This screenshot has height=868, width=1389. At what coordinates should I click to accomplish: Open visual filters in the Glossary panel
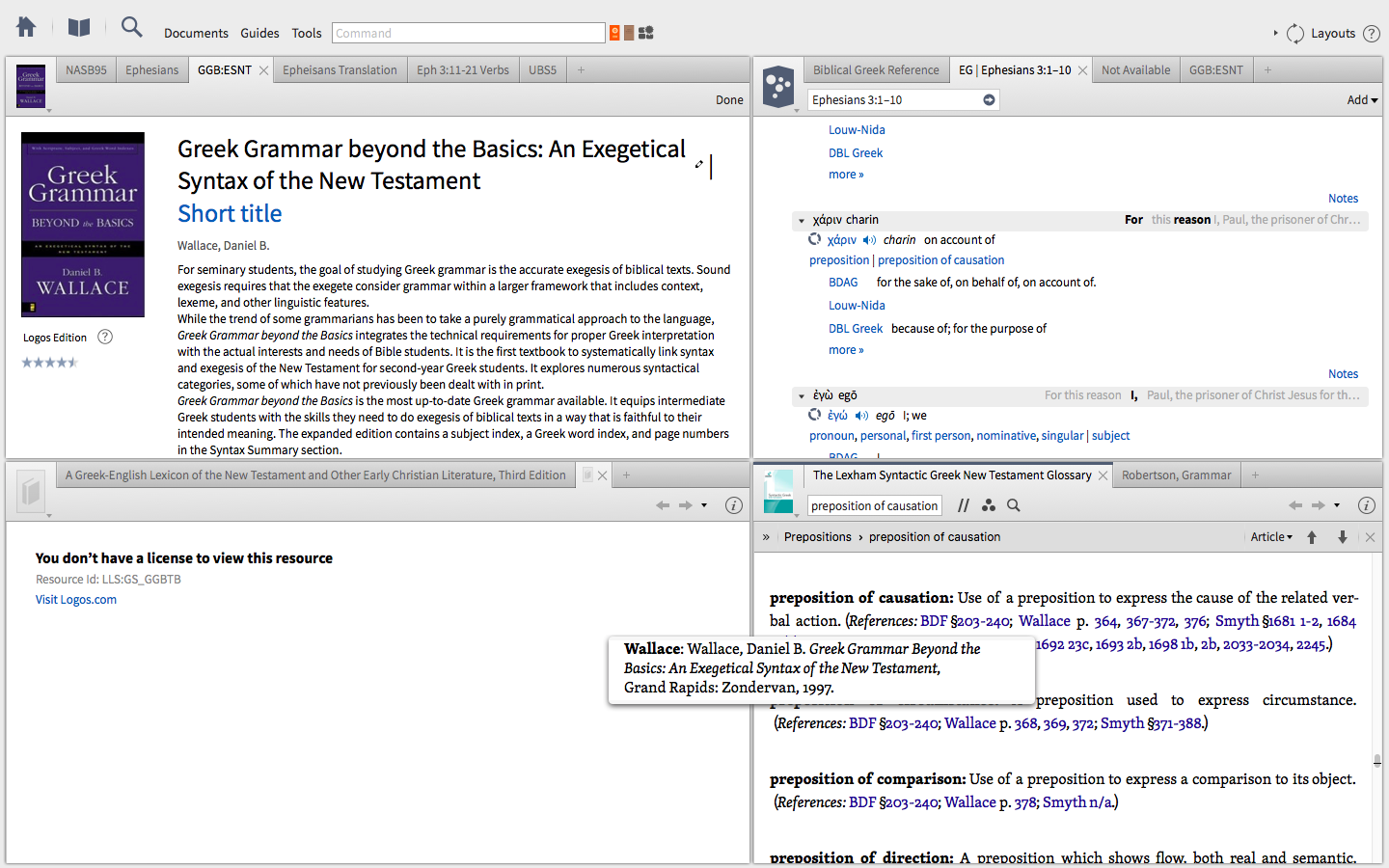tap(989, 505)
